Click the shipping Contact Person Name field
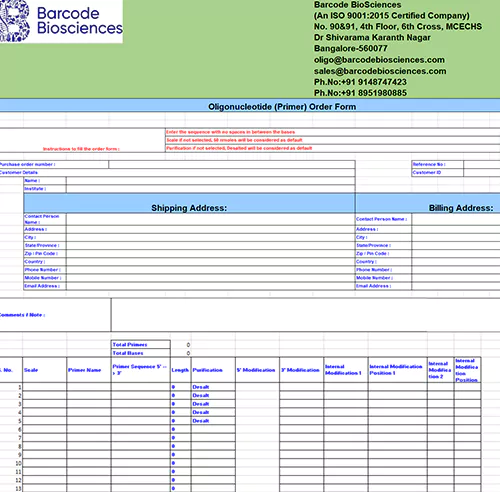500x492 pixels. pyautogui.click(x=211, y=219)
